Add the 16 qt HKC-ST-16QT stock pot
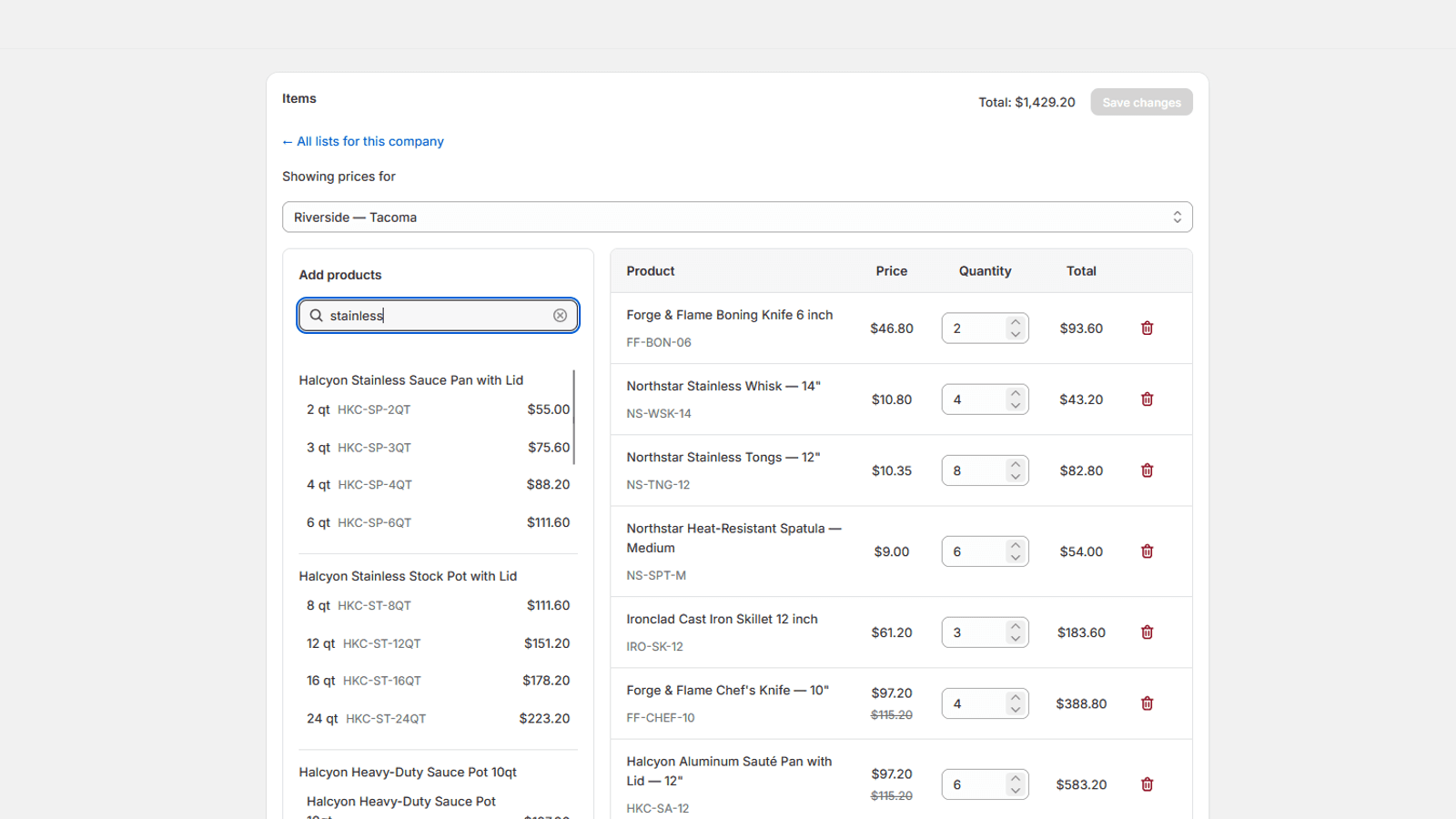 (438, 681)
